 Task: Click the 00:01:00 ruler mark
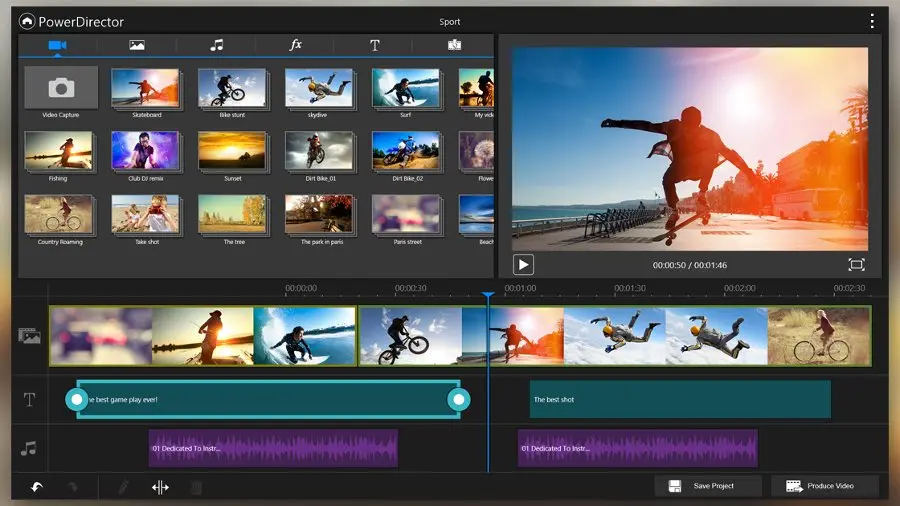[x=520, y=288]
